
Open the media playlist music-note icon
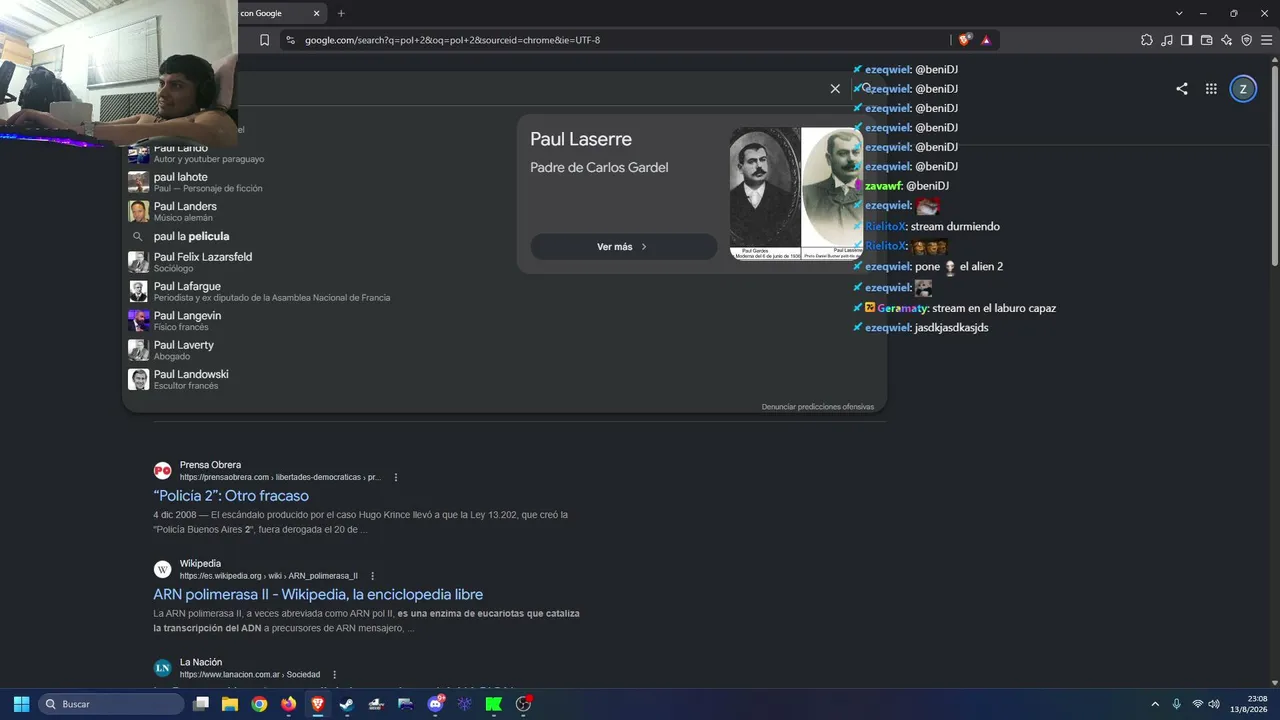pos(1167,40)
